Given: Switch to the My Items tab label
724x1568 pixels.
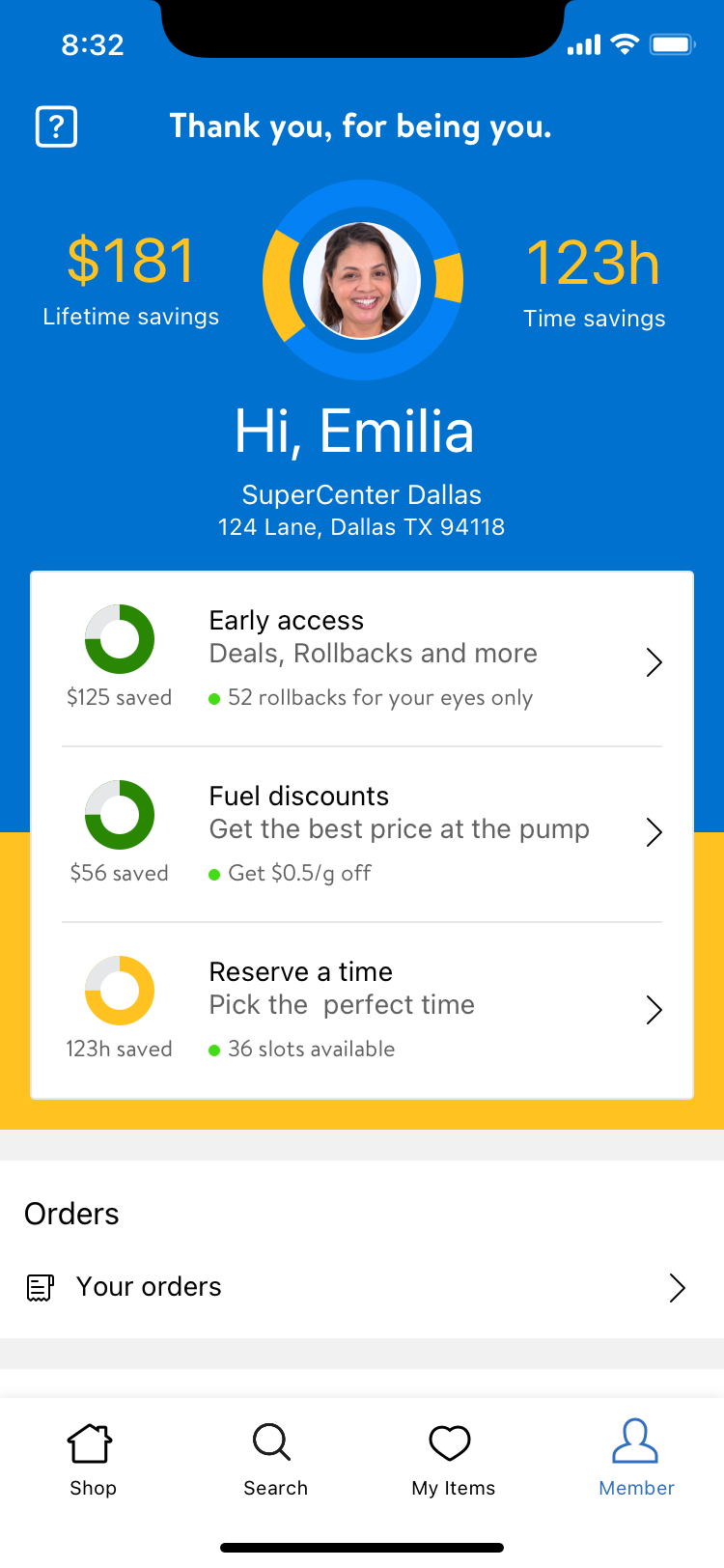Looking at the screenshot, I should pos(454,1488).
